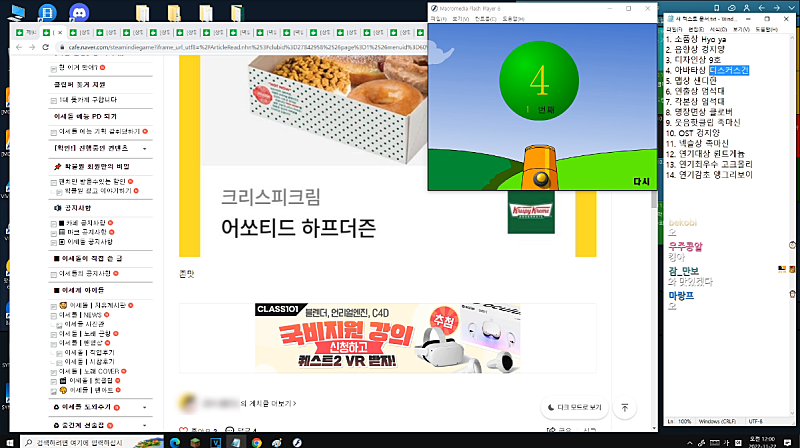Click chat username bekobi
Viewport: 800px width, 448px height.
(683, 222)
